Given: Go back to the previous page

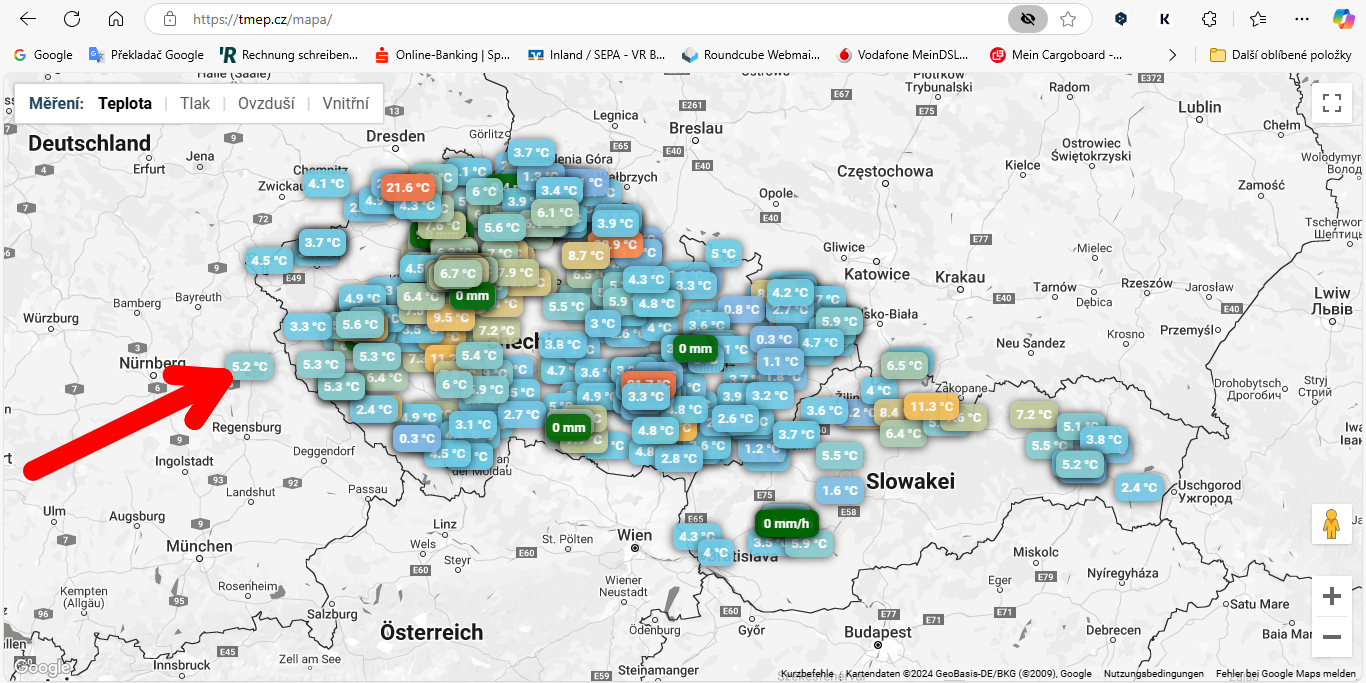Looking at the screenshot, I should [28, 19].
